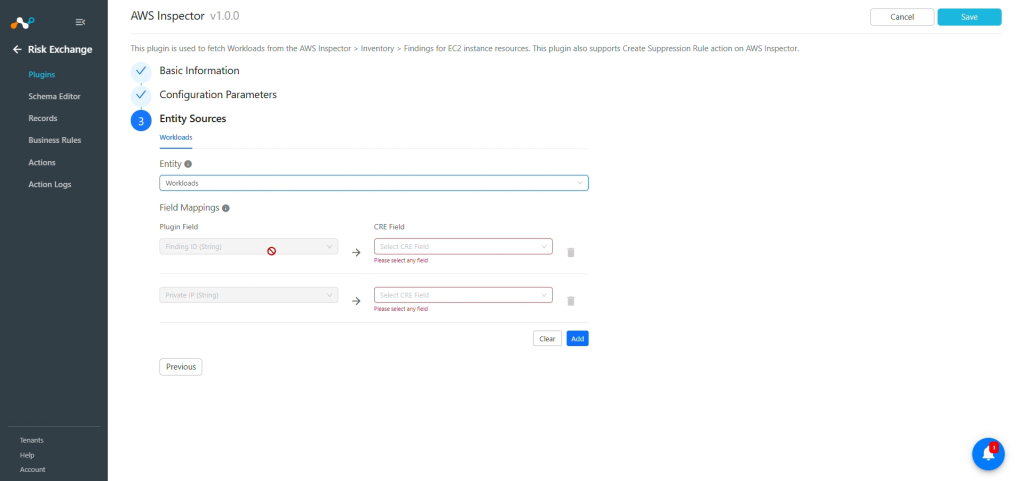Screen dimensions: 1024x481
Task: Delete the Finding ID field mapping row
Action: [571, 252]
